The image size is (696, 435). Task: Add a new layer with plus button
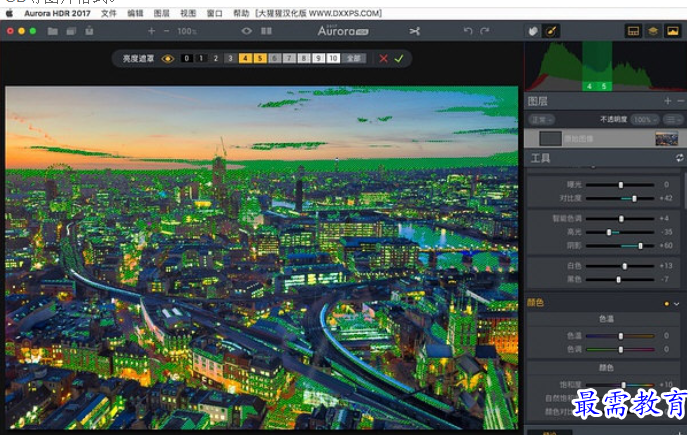coord(667,101)
